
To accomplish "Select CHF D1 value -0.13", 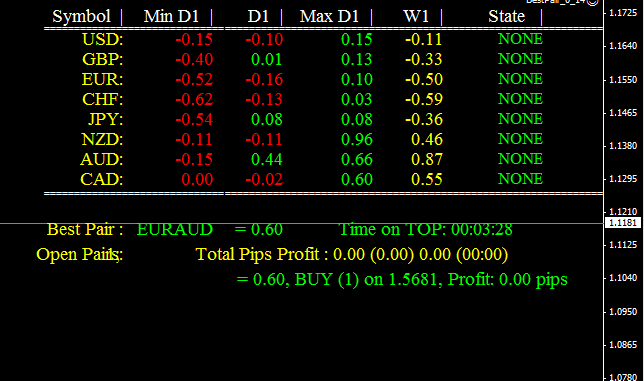I will tap(264, 99).
